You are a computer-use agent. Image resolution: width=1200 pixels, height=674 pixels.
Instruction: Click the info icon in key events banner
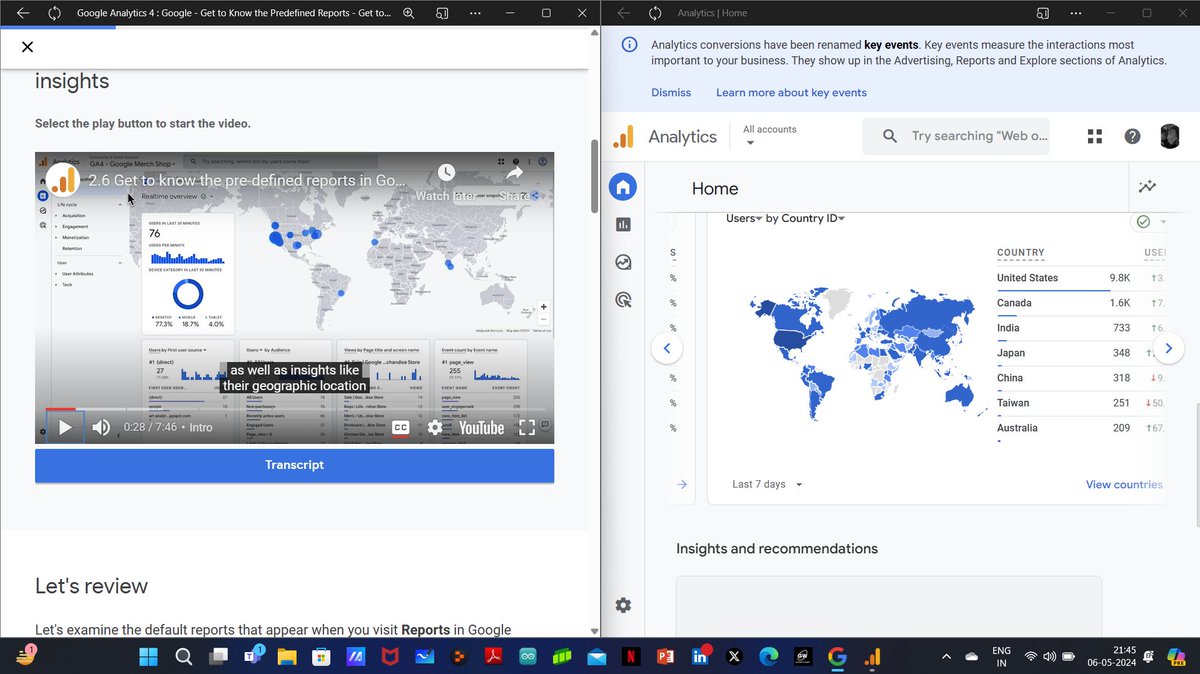pyautogui.click(x=630, y=45)
